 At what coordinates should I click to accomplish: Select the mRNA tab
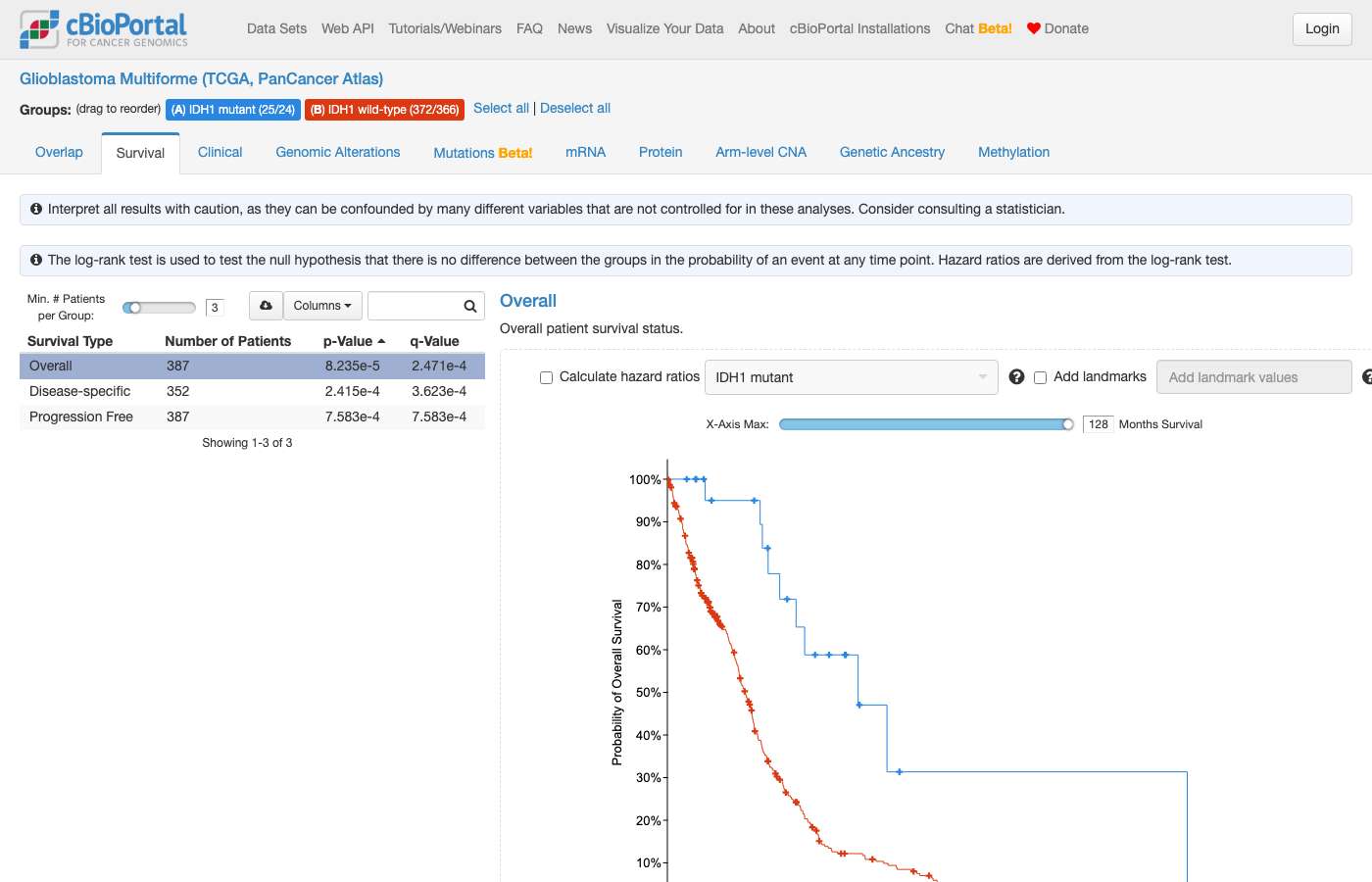pos(586,152)
